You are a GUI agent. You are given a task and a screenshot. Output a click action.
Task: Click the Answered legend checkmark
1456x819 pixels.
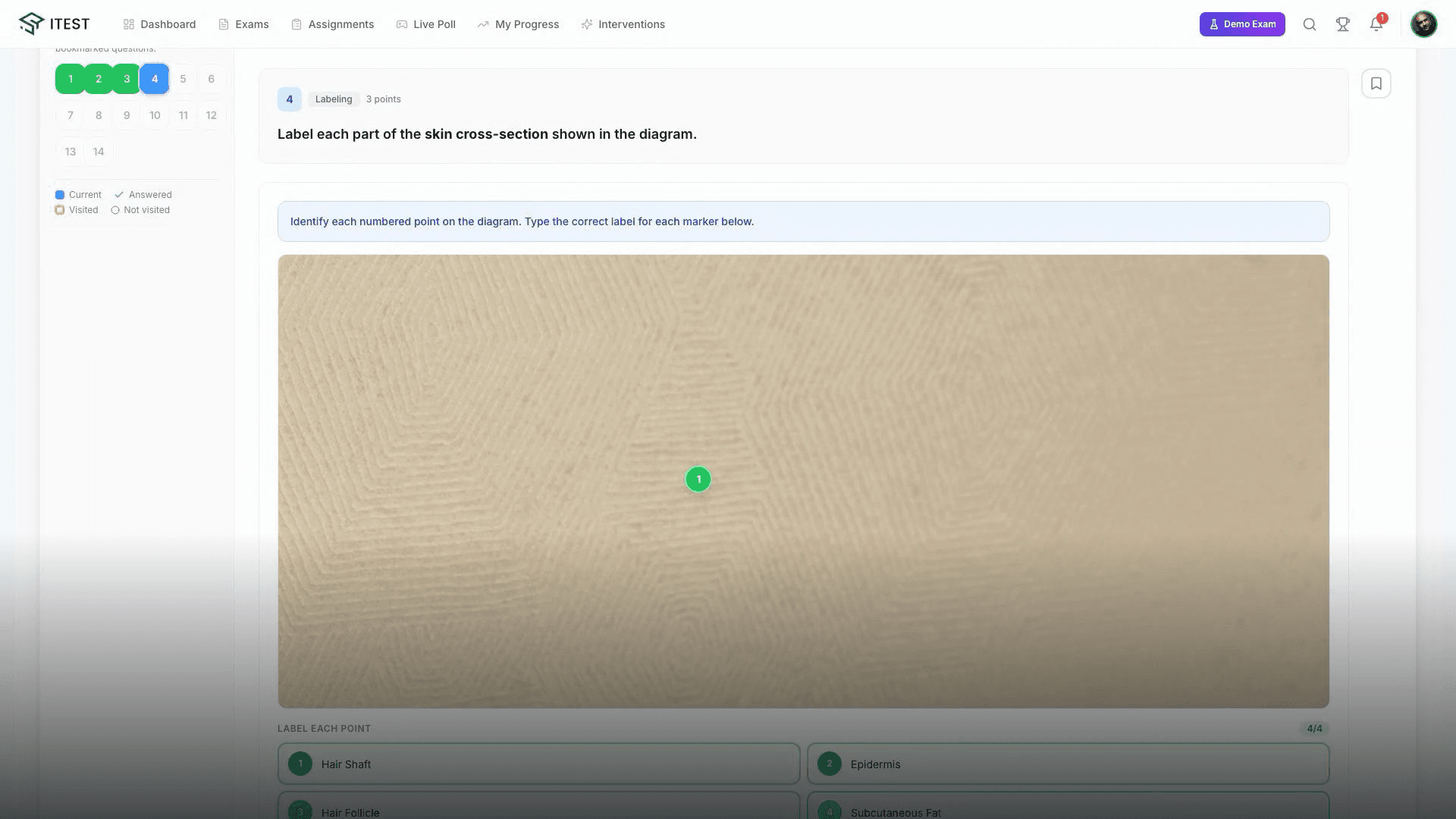pos(119,195)
